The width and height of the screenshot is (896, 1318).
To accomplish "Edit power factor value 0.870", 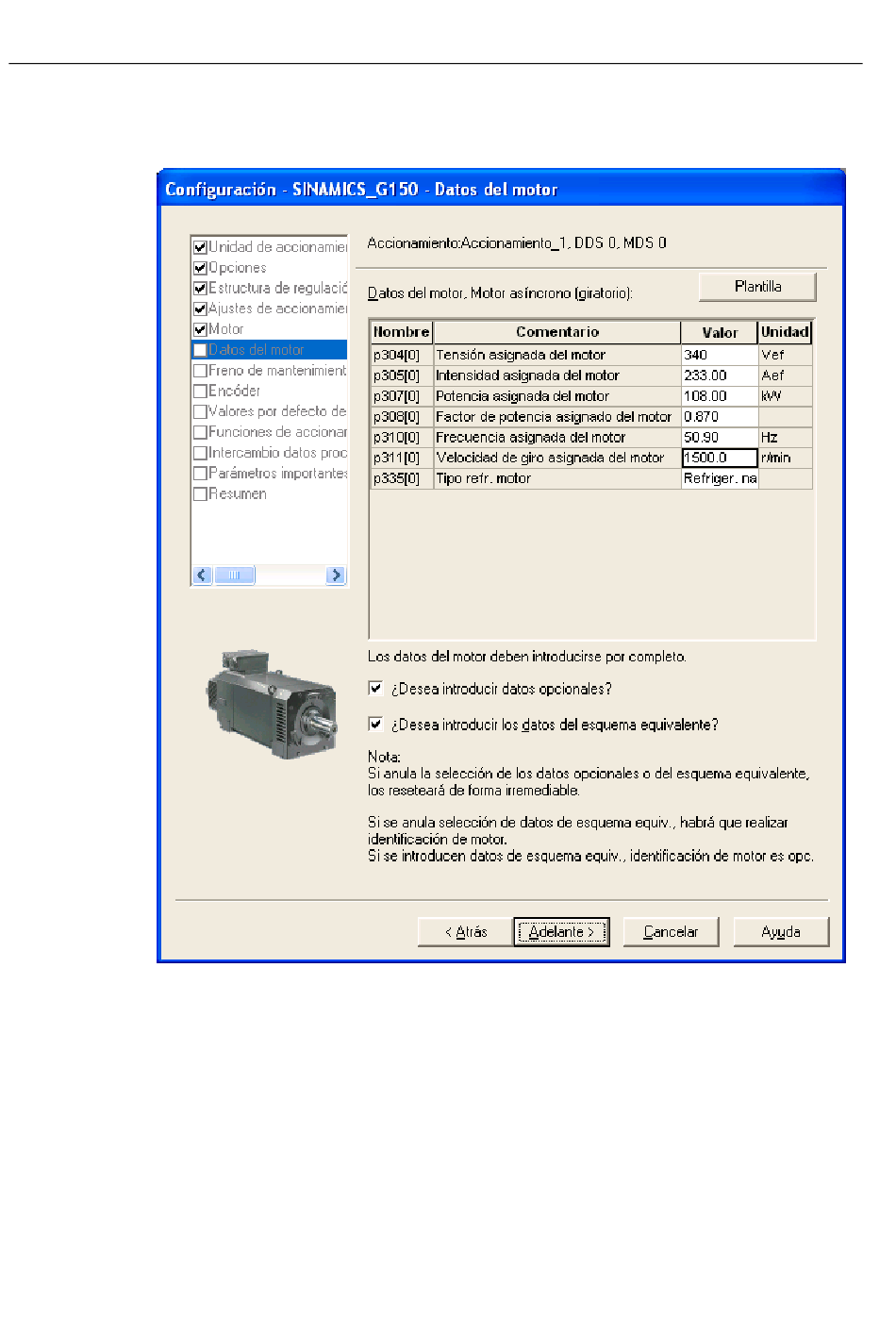I will [x=720, y=417].
